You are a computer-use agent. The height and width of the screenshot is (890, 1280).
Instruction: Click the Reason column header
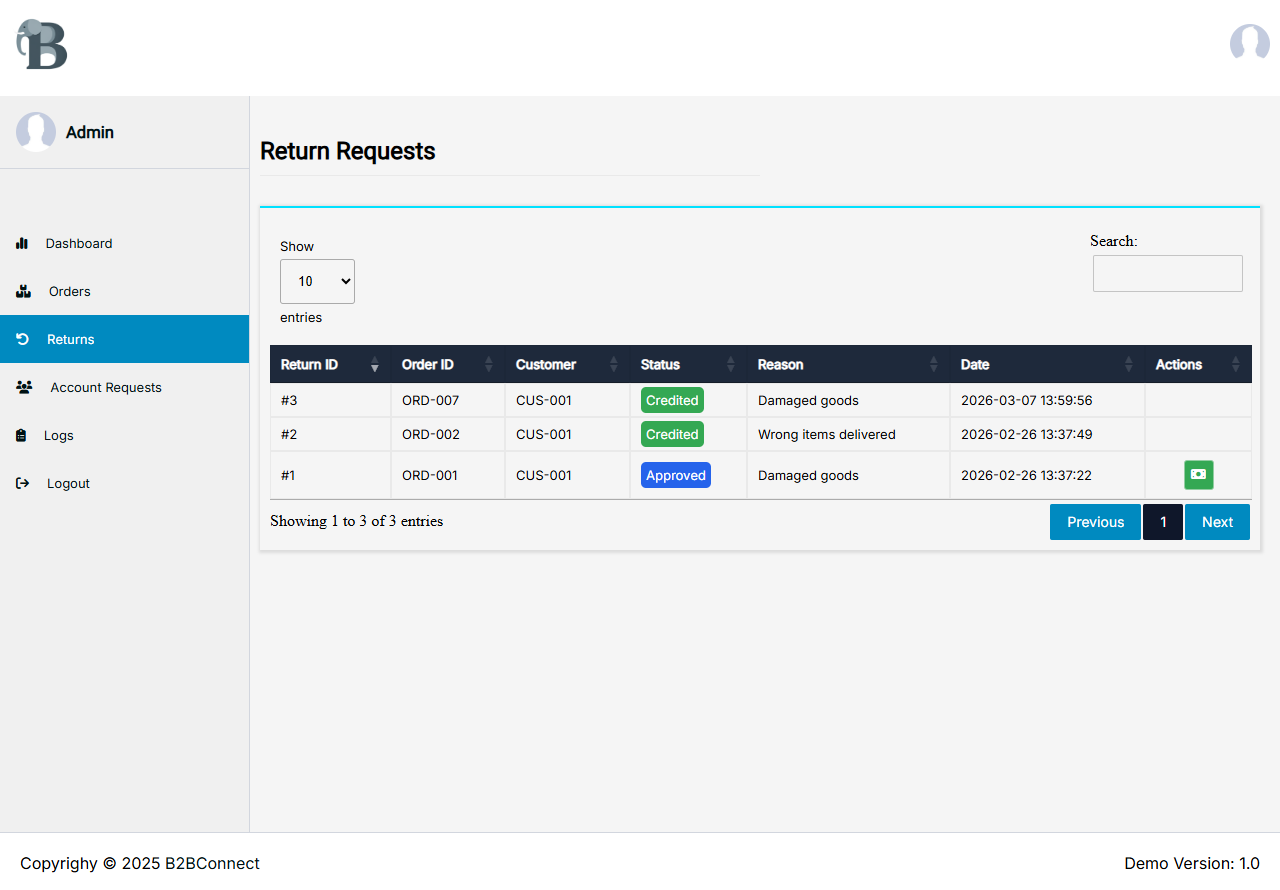click(848, 364)
